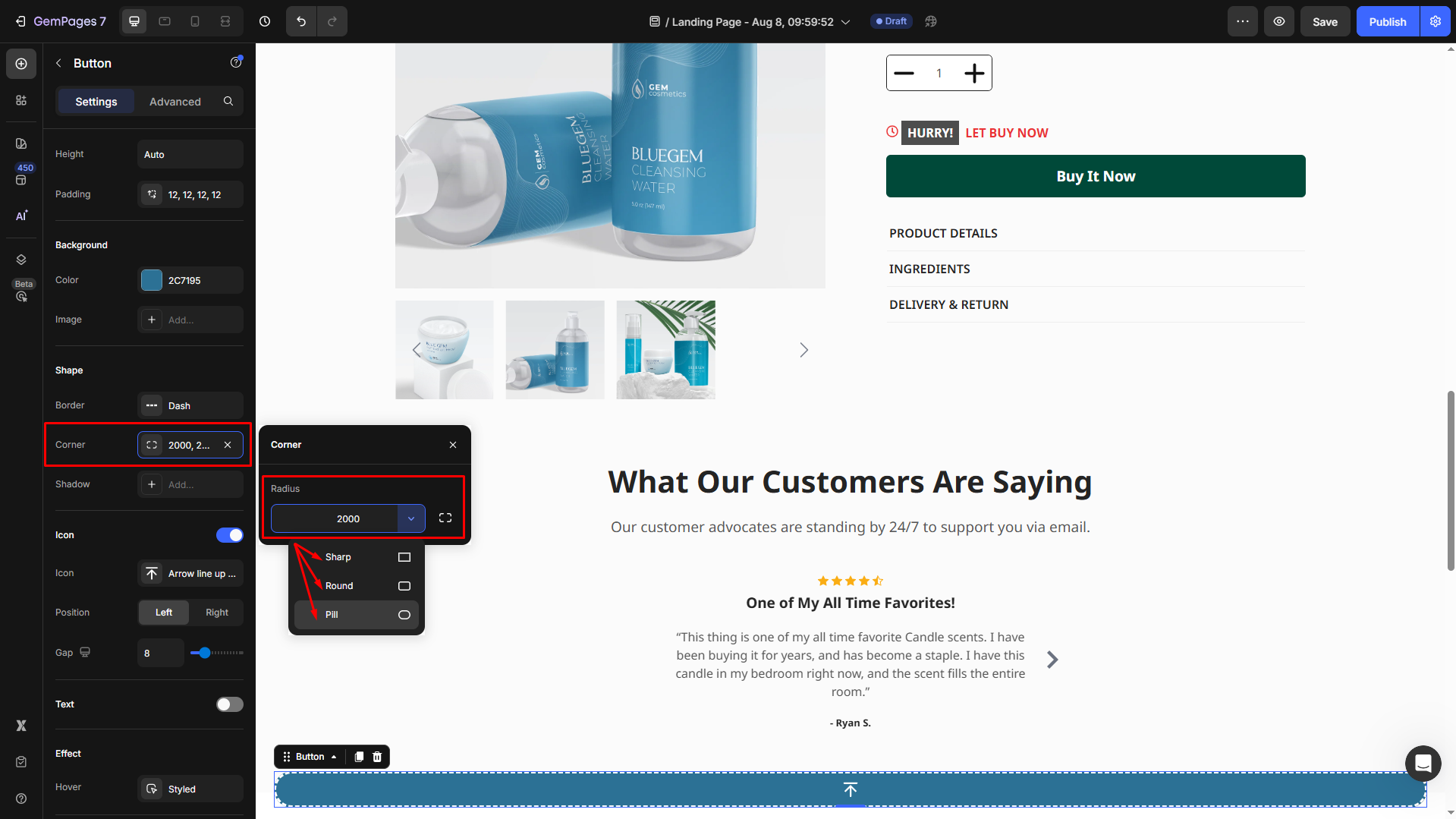Delete the selected Button element

pyautogui.click(x=377, y=757)
